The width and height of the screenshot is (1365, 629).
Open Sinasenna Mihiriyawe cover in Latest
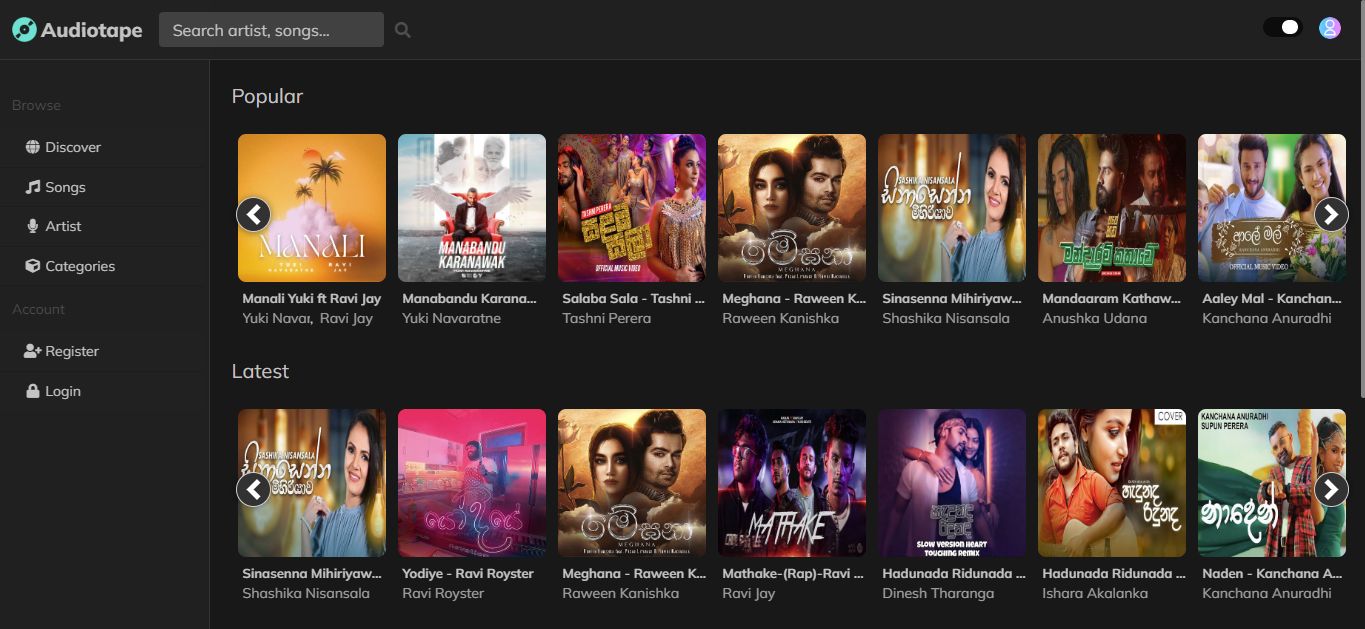[x=312, y=483]
